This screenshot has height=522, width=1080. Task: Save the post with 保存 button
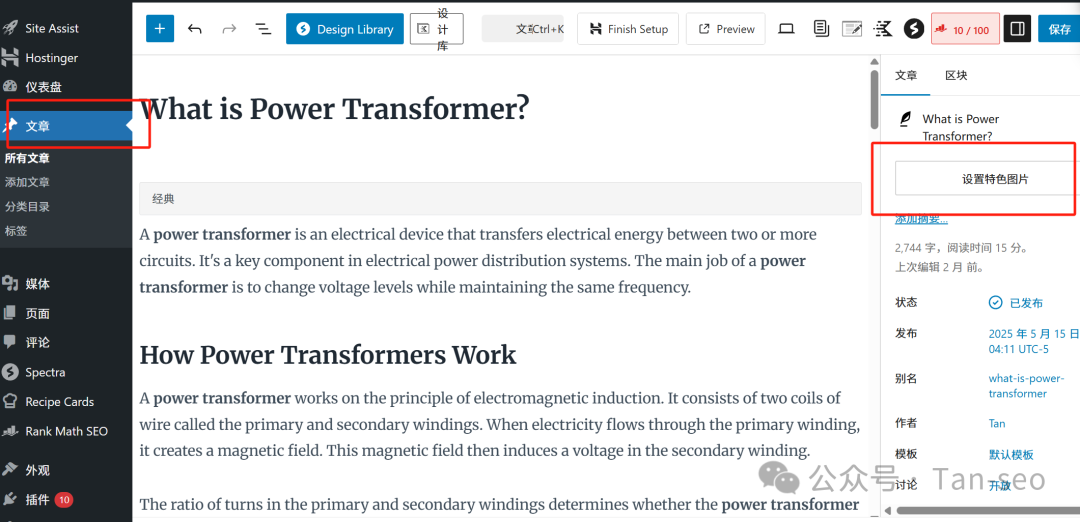point(1059,29)
